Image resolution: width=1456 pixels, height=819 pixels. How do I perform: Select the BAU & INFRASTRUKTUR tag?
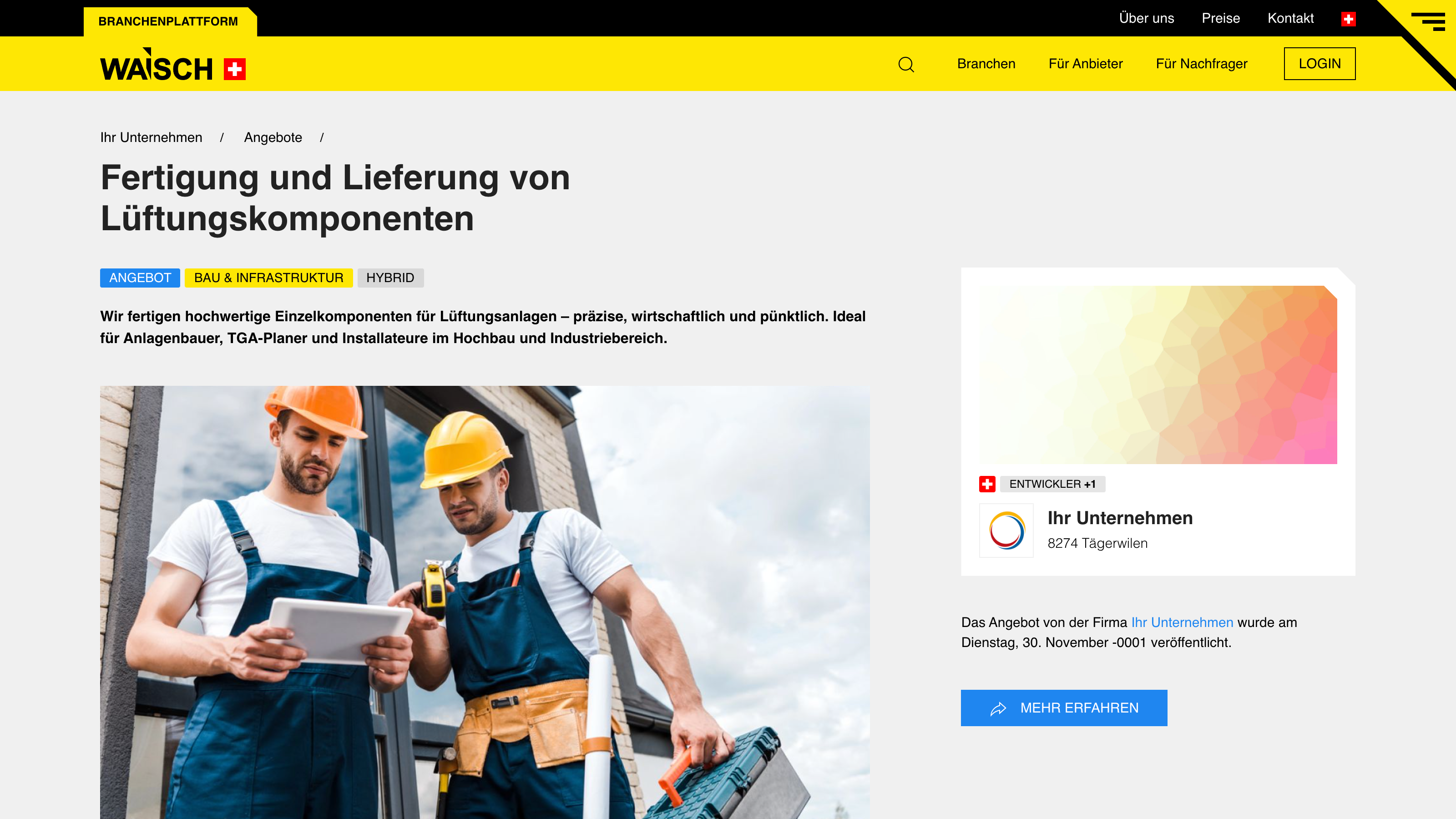[x=268, y=278]
